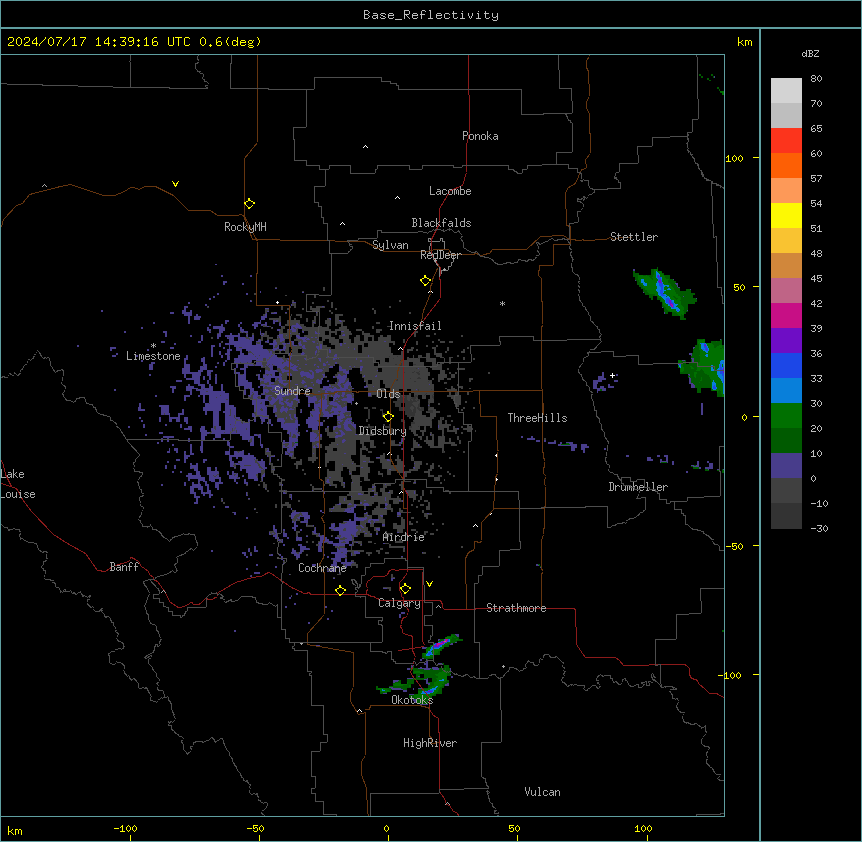Screen dimensions: 862x842
Task: Click the storm cell southeast of Stettler
Action: coord(664,292)
